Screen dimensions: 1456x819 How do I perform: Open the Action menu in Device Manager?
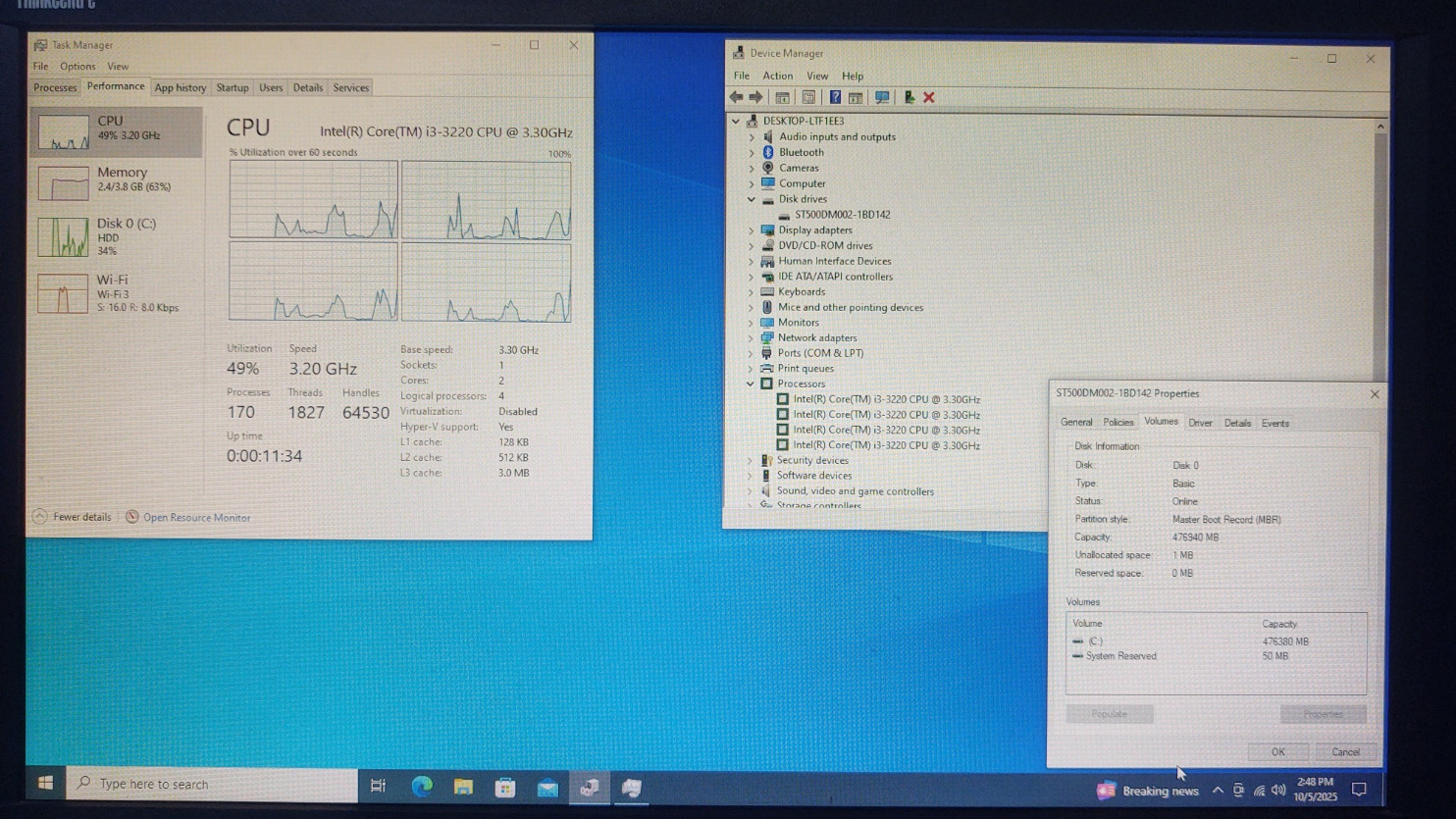[777, 76]
